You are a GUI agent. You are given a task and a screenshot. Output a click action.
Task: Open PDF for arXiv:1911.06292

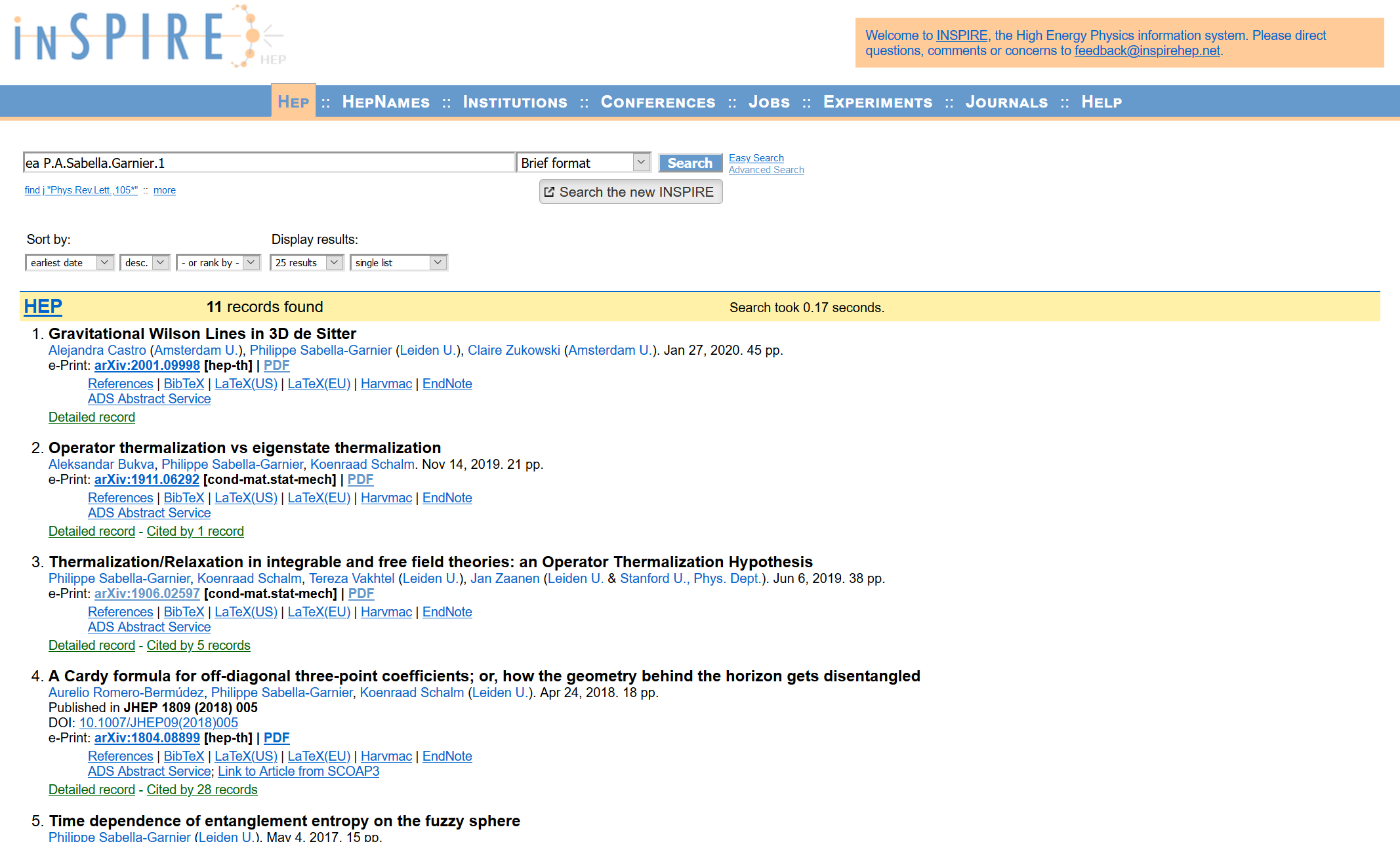[x=360, y=479]
